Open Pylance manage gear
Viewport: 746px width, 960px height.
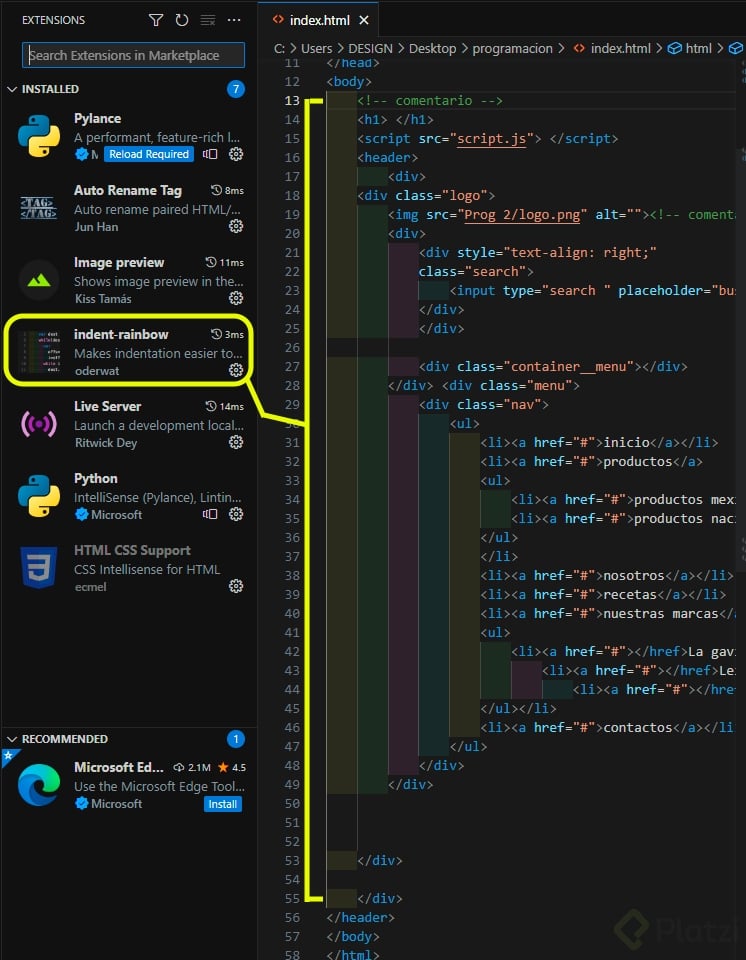(236, 154)
